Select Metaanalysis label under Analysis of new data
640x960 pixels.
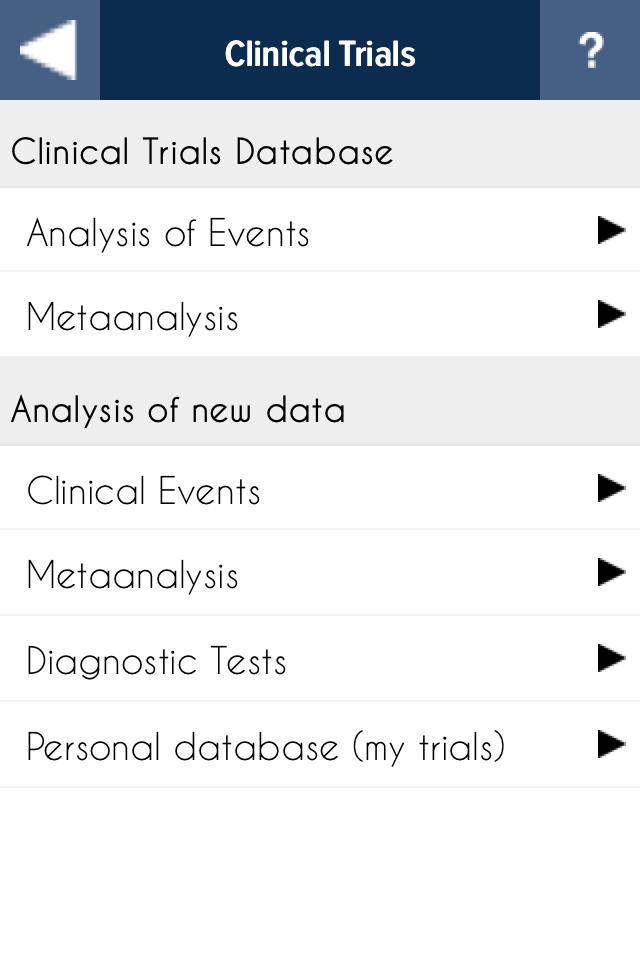[x=132, y=576]
